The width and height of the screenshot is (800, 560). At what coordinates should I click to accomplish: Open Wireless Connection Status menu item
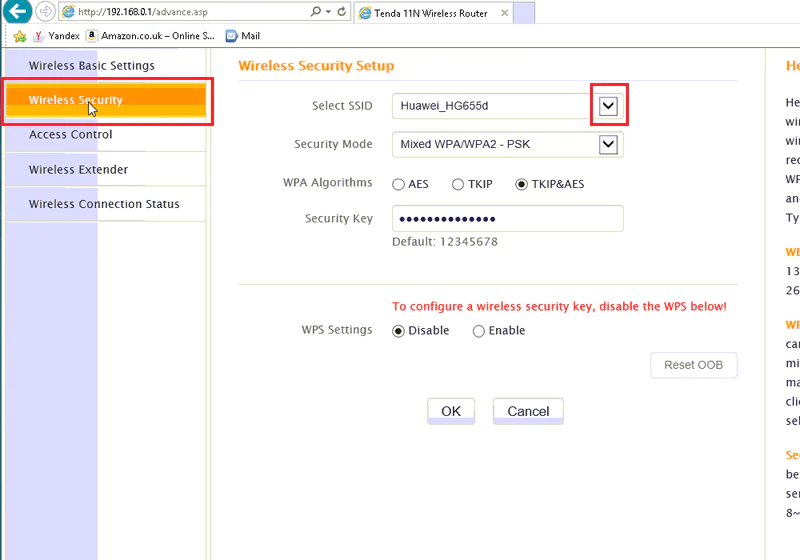pos(106,204)
